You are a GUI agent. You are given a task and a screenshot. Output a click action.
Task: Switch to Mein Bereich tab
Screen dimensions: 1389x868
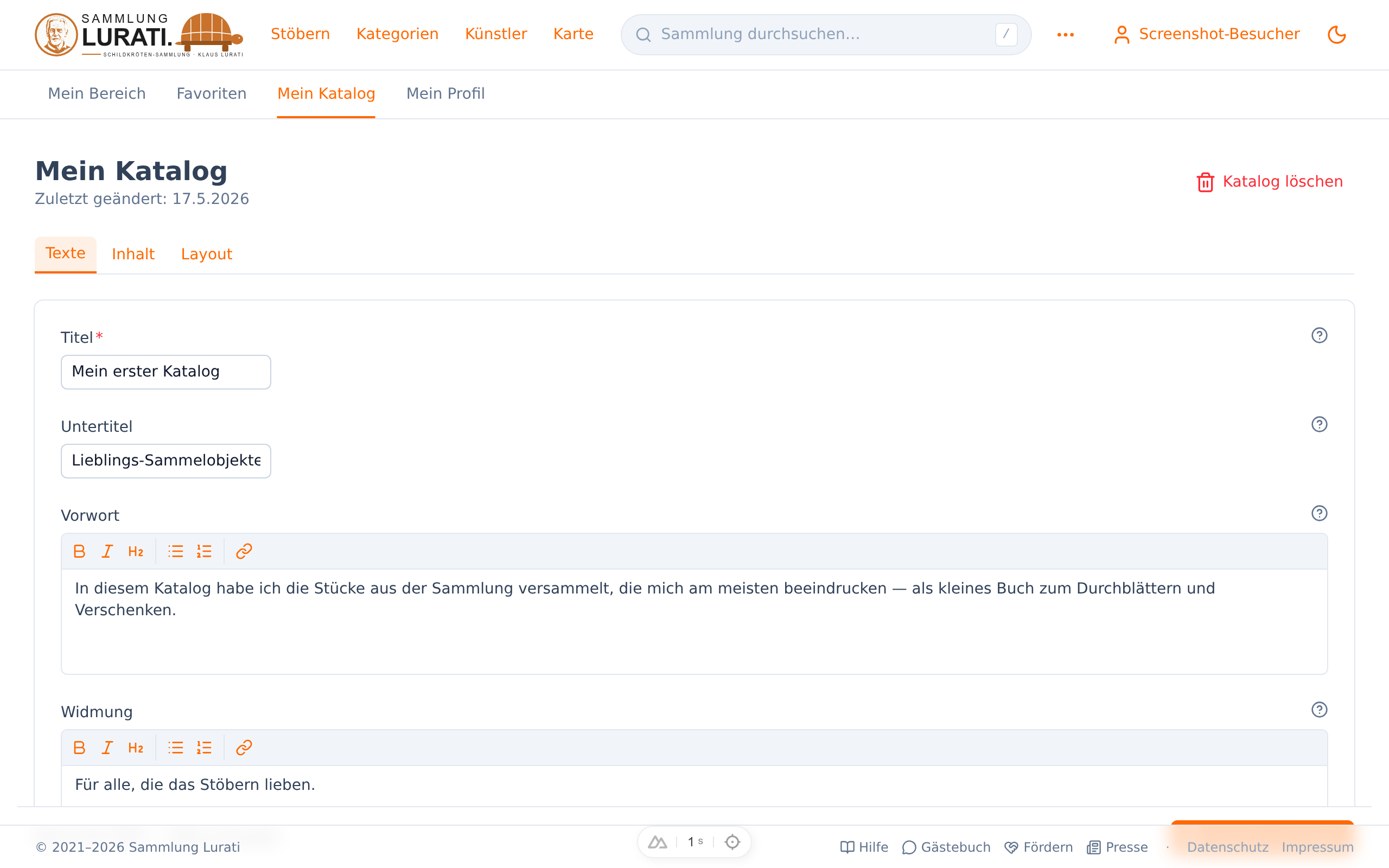97,93
